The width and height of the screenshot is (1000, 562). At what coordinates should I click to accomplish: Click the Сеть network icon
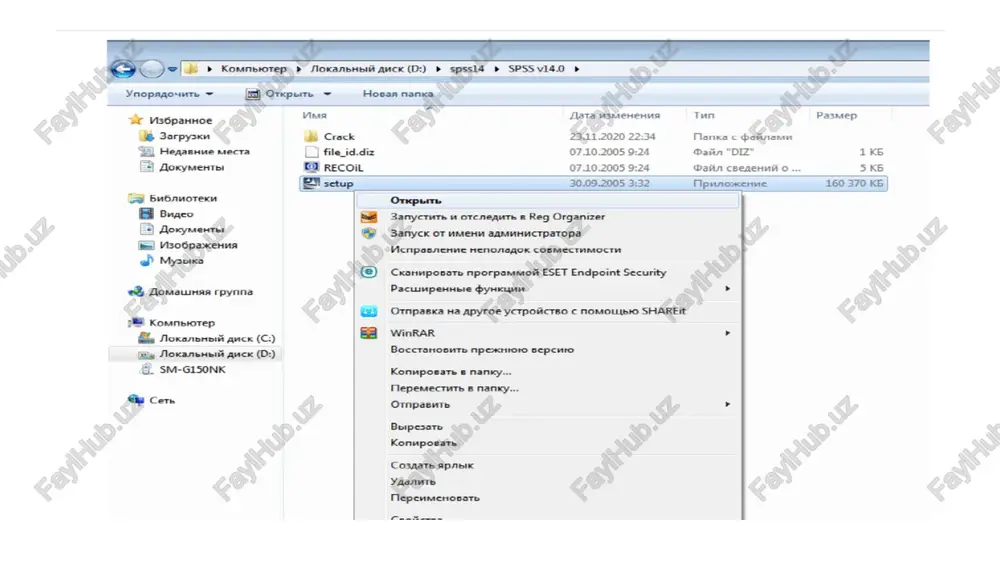point(136,400)
